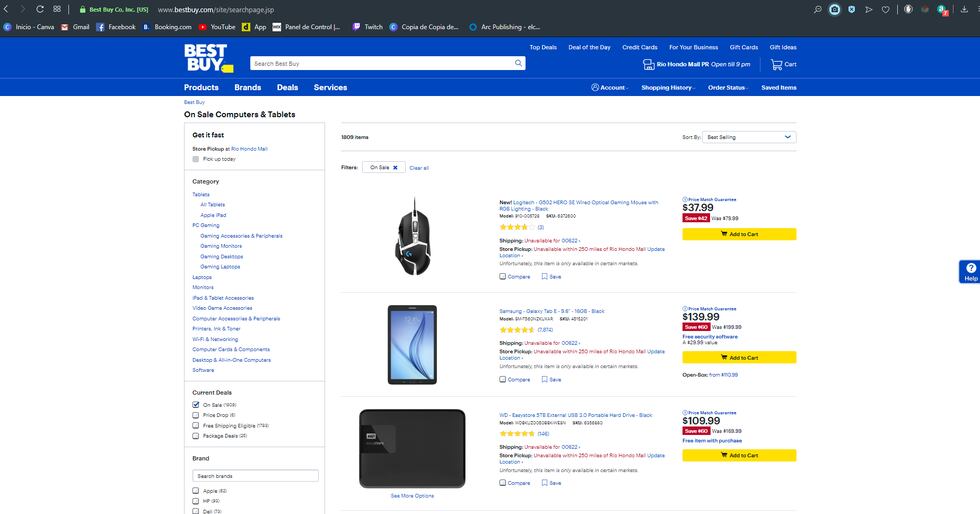Click the Search brands input field

point(255,476)
